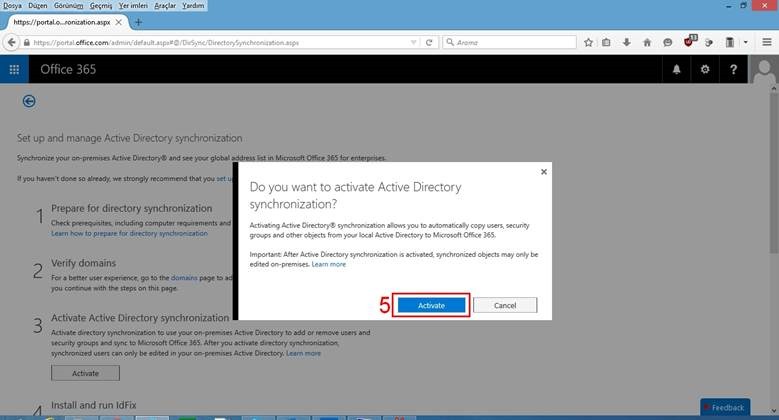Bookmark this page with the star icon

(x=588, y=43)
